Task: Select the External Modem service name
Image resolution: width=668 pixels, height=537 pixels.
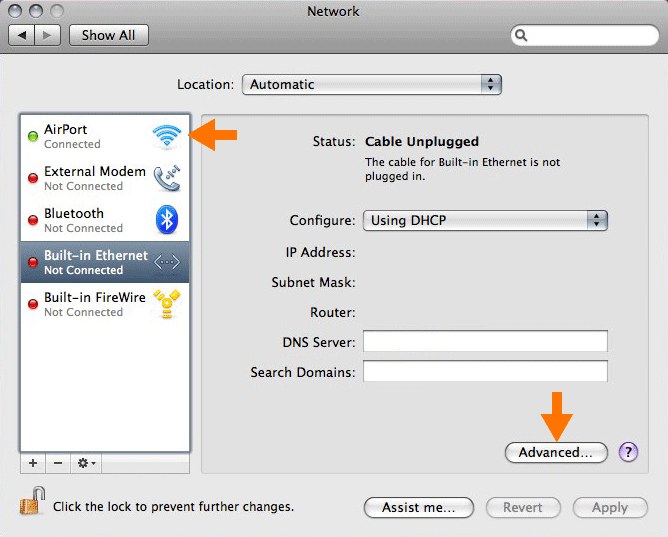Action: point(95,172)
